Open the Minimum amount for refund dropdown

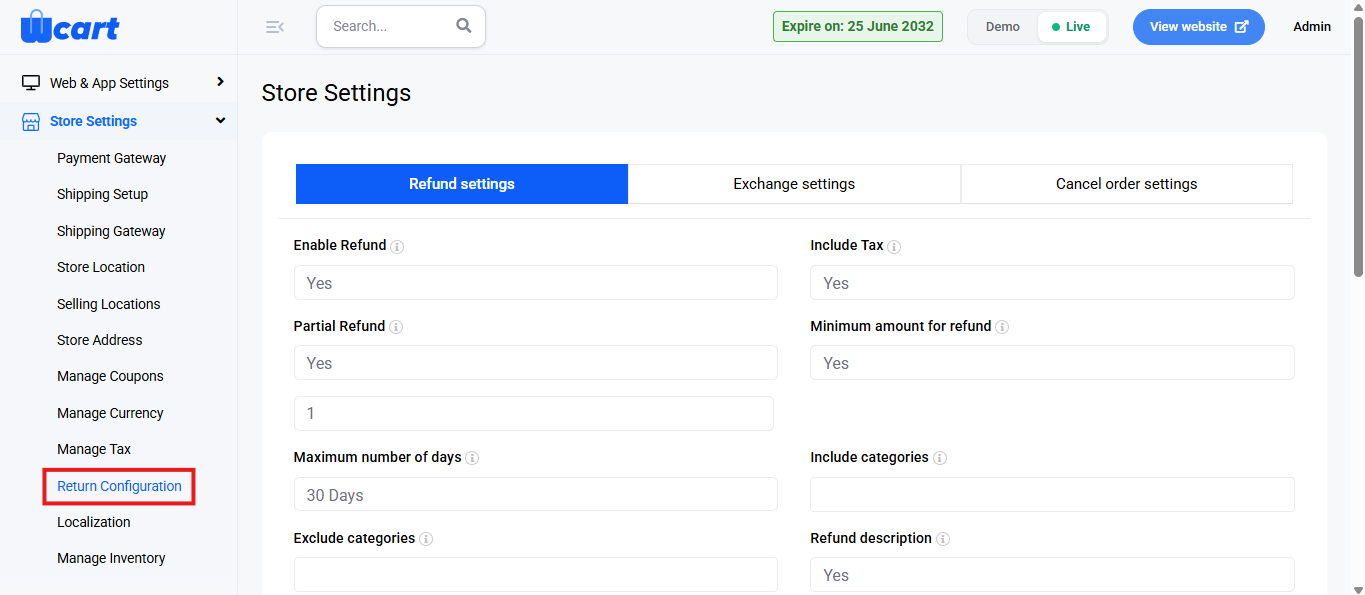(x=1052, y=363)
